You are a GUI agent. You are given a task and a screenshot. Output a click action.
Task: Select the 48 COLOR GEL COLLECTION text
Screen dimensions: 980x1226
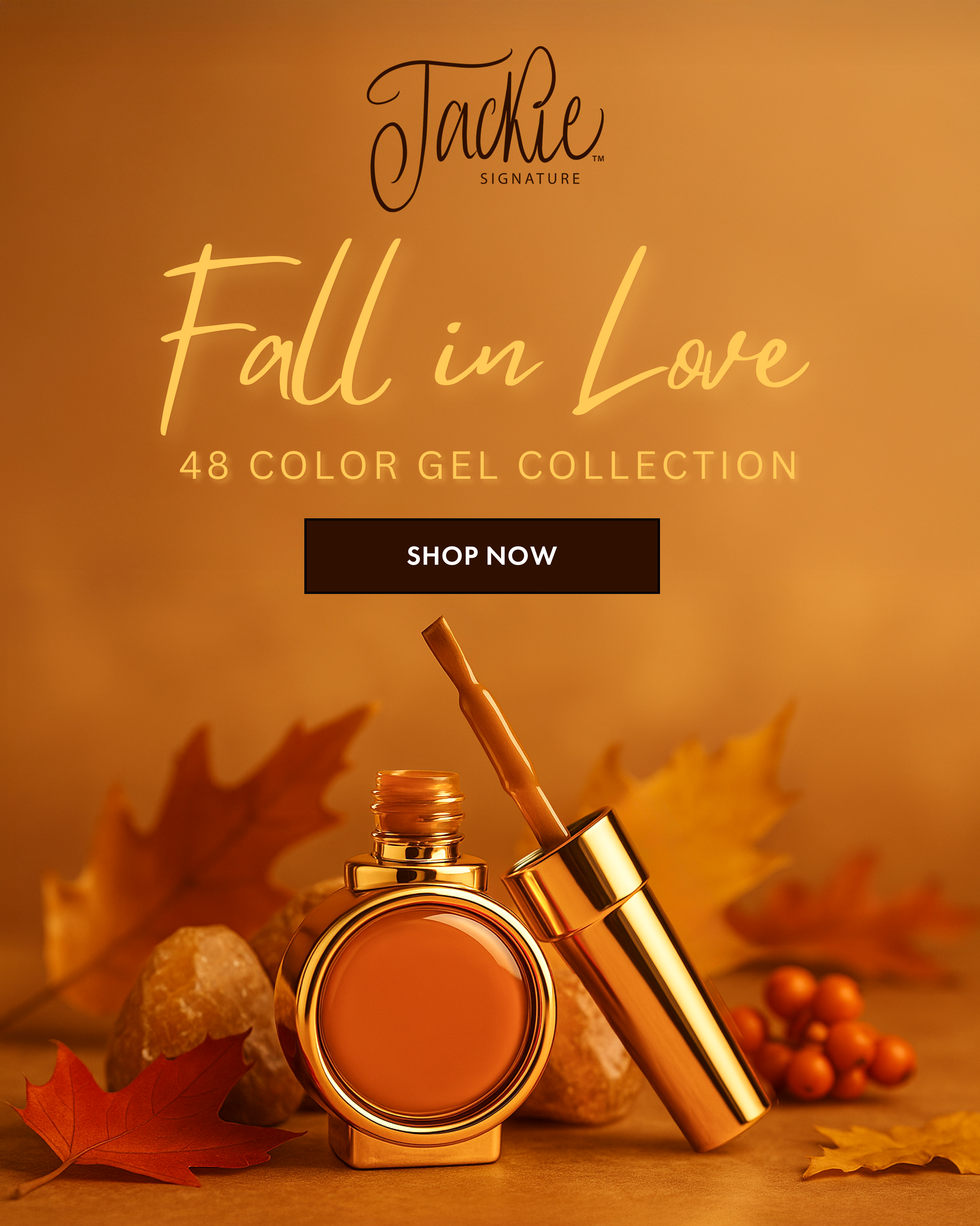[x=489, y=465]
